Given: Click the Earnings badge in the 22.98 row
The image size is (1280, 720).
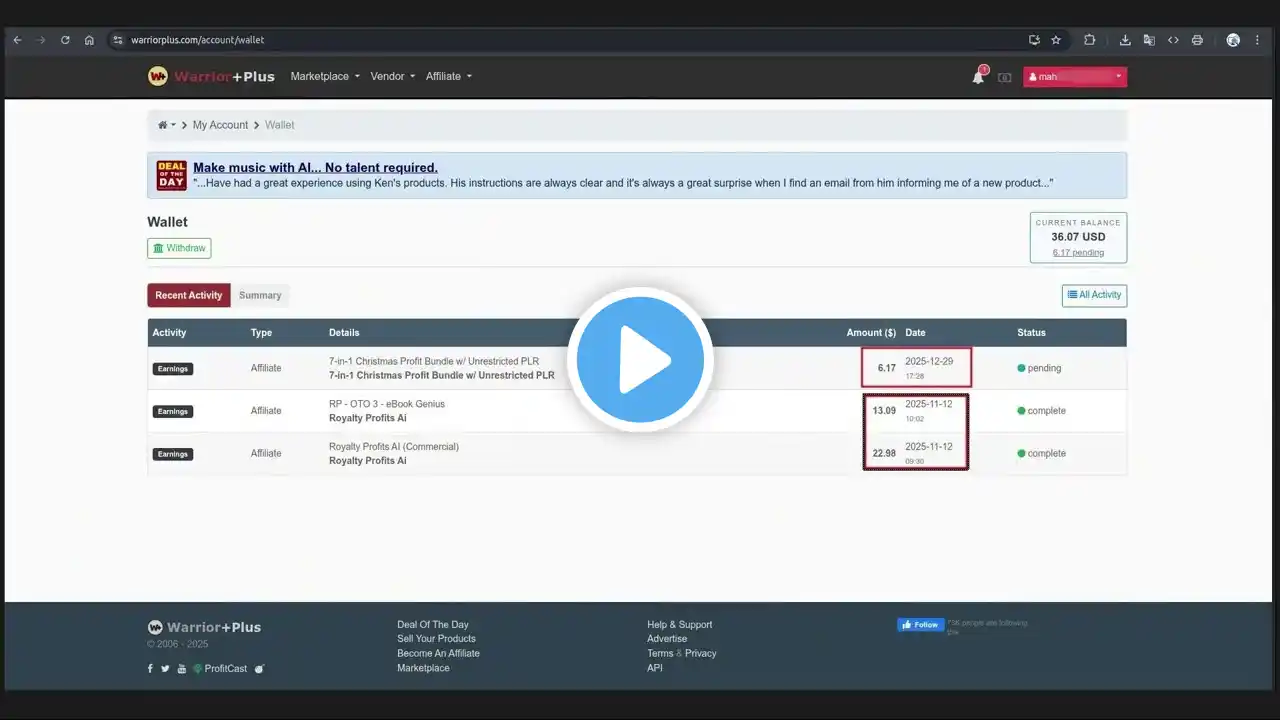Looking at the screenshot, I should [173, 454].
